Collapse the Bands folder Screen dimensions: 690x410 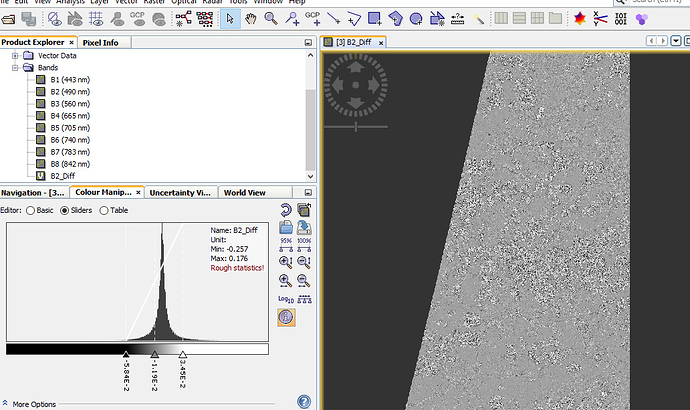[15, 68]
